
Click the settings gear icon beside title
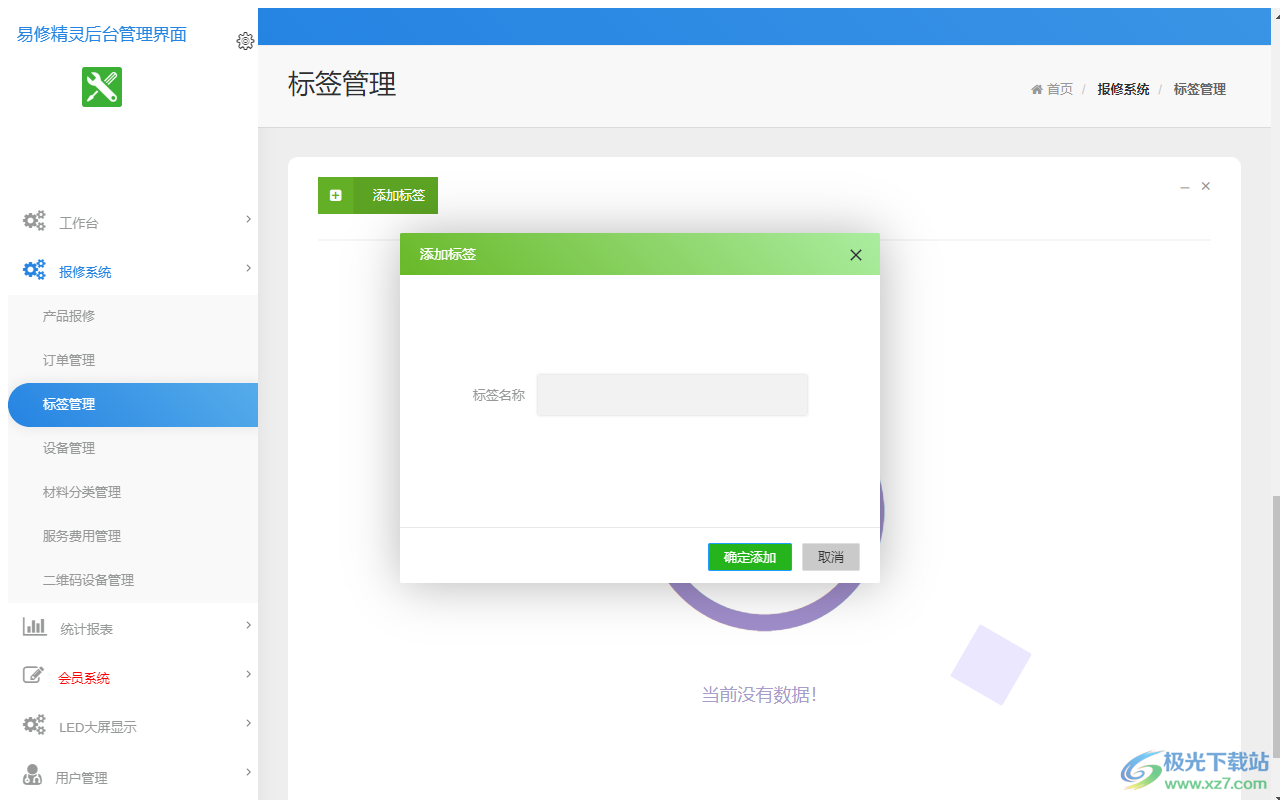pyautogui.click(x=245, y=41)
